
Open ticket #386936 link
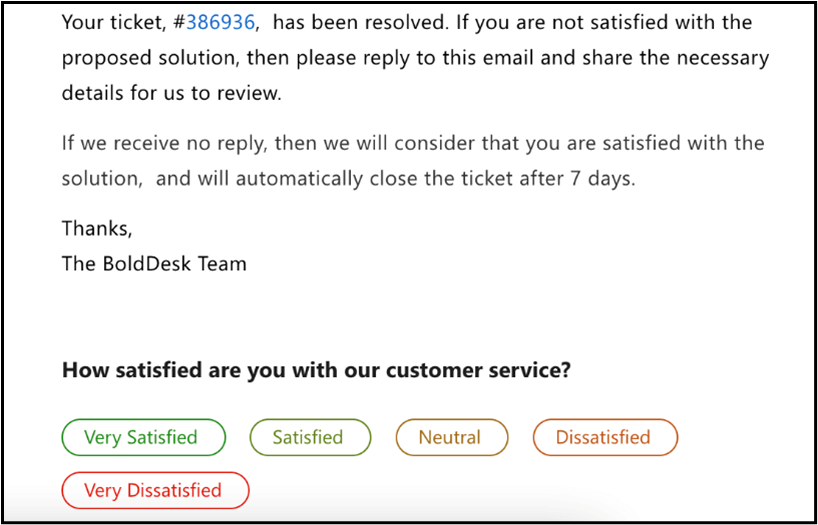pos(220,22)
